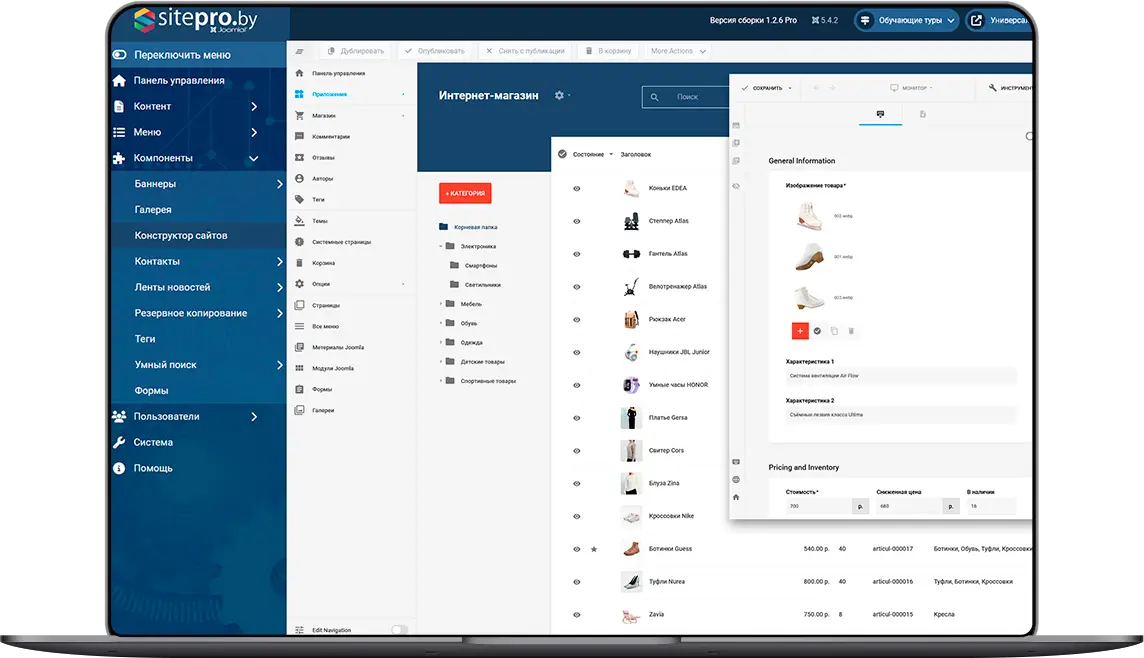Open Темы paint bucket item
Viewport: 1144px width, 658px height.
(300, 221)
